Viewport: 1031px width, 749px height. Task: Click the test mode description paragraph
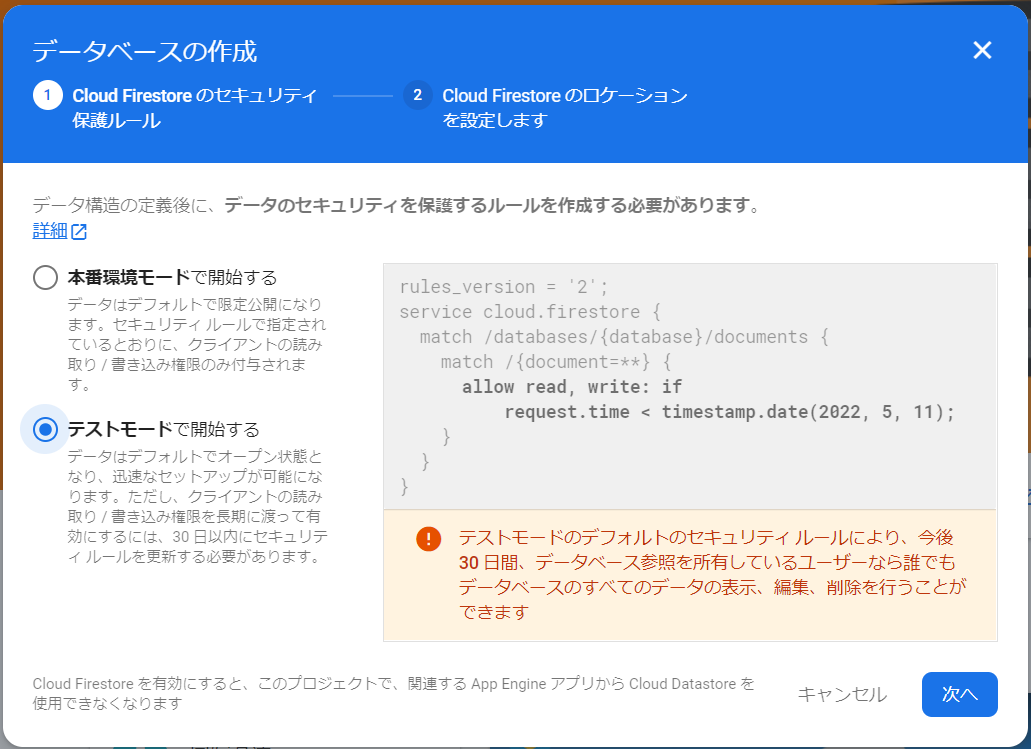coord(197,506)
